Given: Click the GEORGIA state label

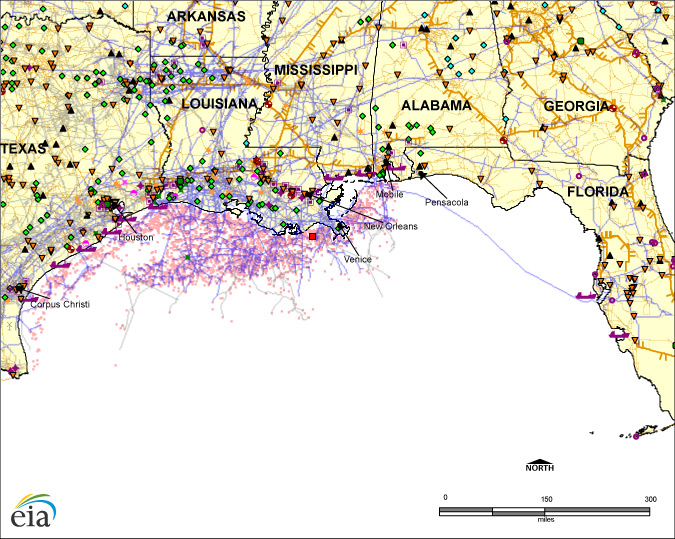Looking at the screenshot, I should pos(576,106).
